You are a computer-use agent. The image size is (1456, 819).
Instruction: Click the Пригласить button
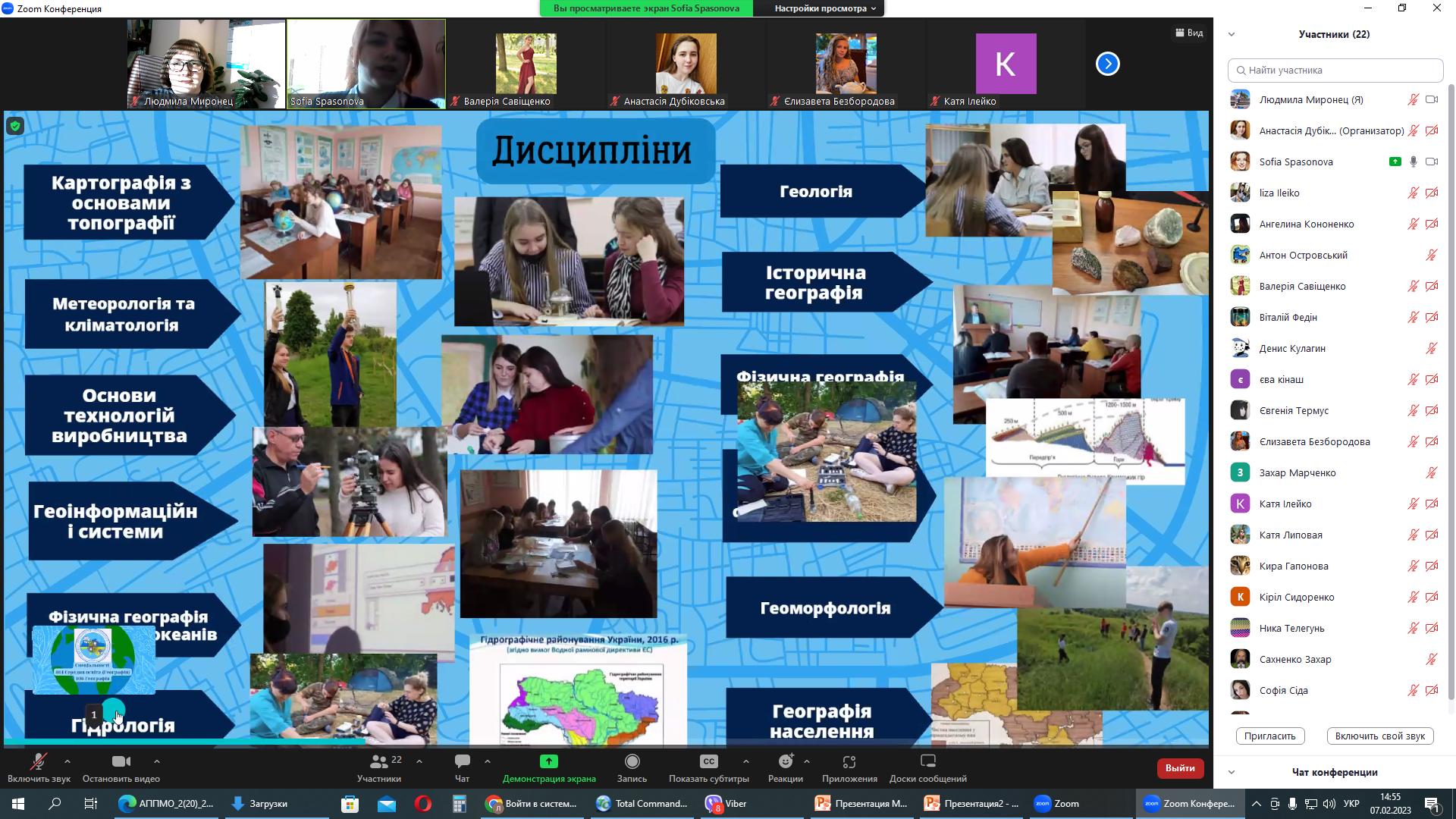click(x=1270, y=736)
